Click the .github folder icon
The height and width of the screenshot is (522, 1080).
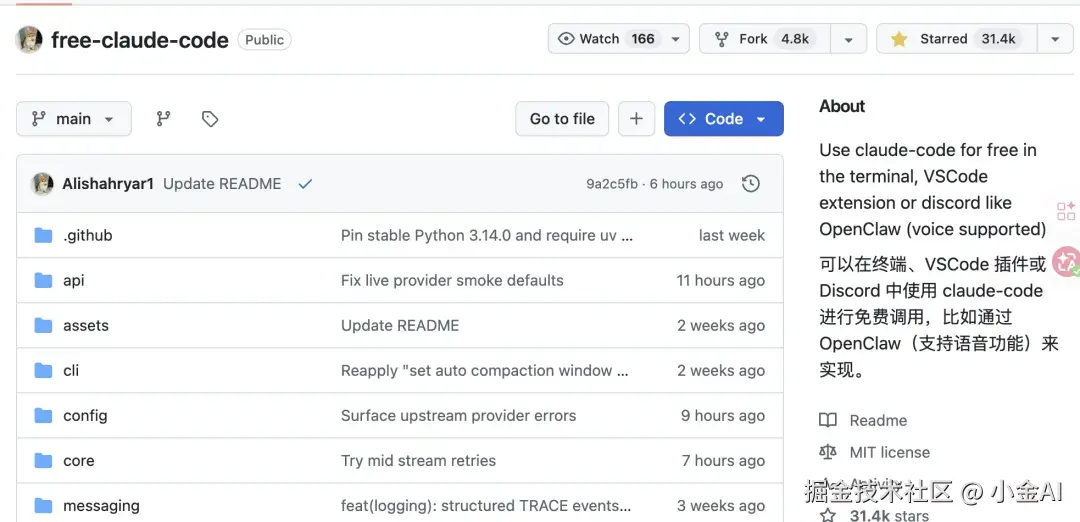coord(43,236)
